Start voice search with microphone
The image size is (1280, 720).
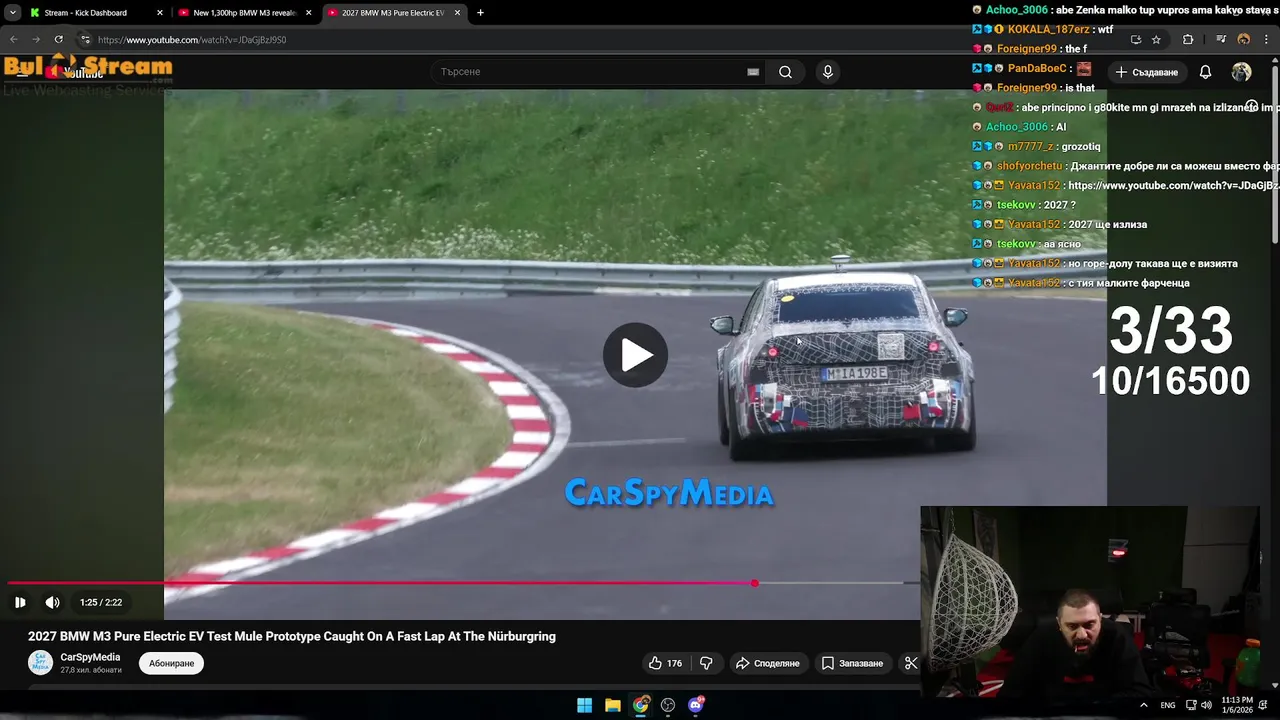(827, 72)
